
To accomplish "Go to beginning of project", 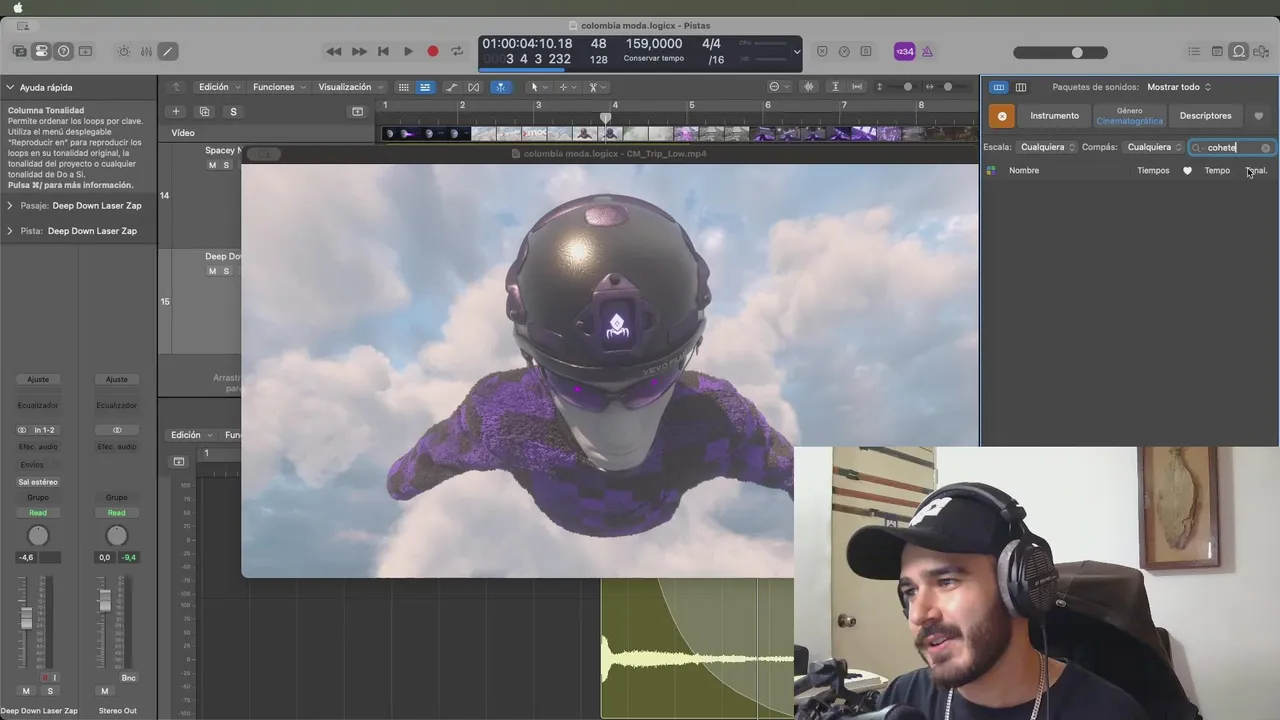I will click(x=383, y=51).
